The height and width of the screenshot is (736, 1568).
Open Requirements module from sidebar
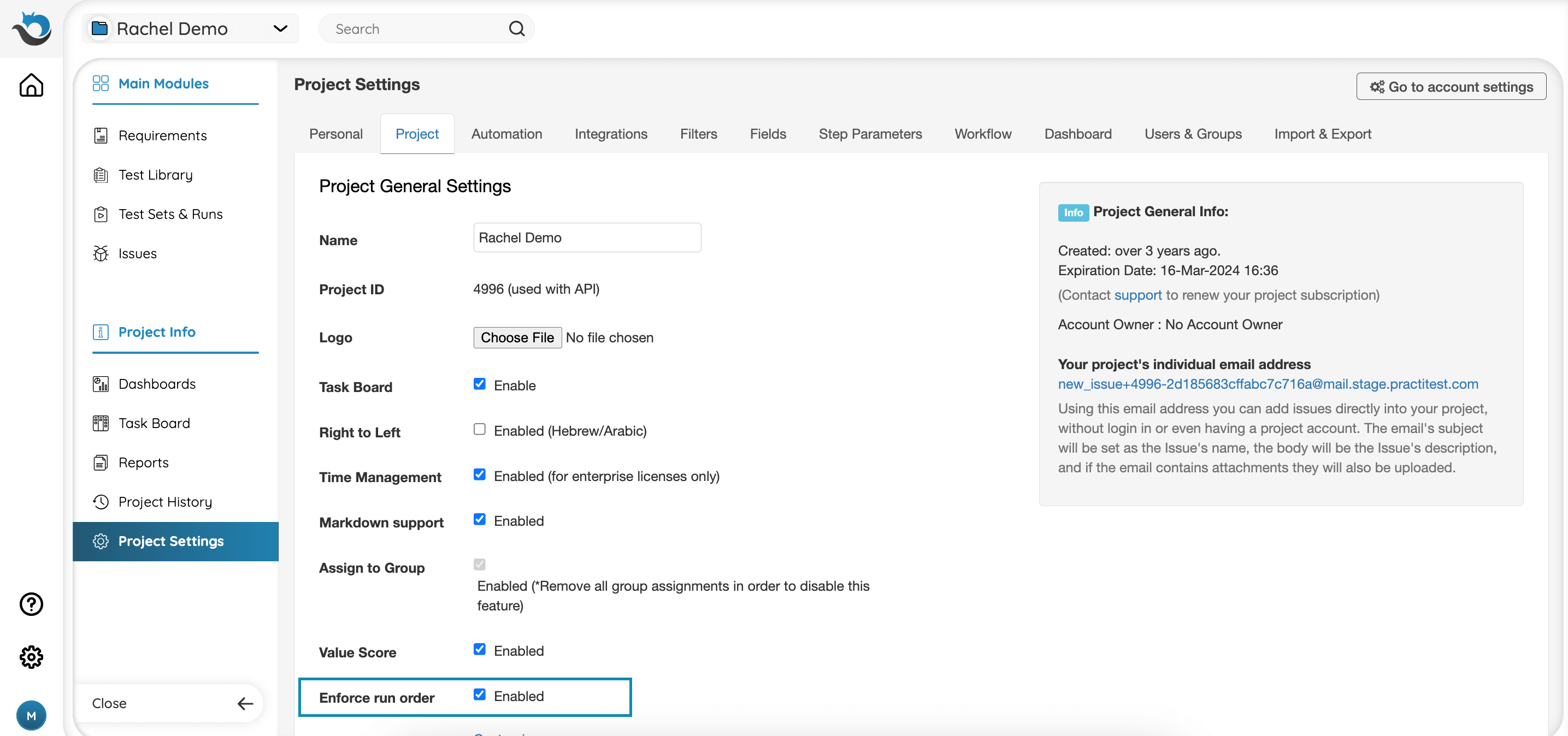click(x=162, y=135)
